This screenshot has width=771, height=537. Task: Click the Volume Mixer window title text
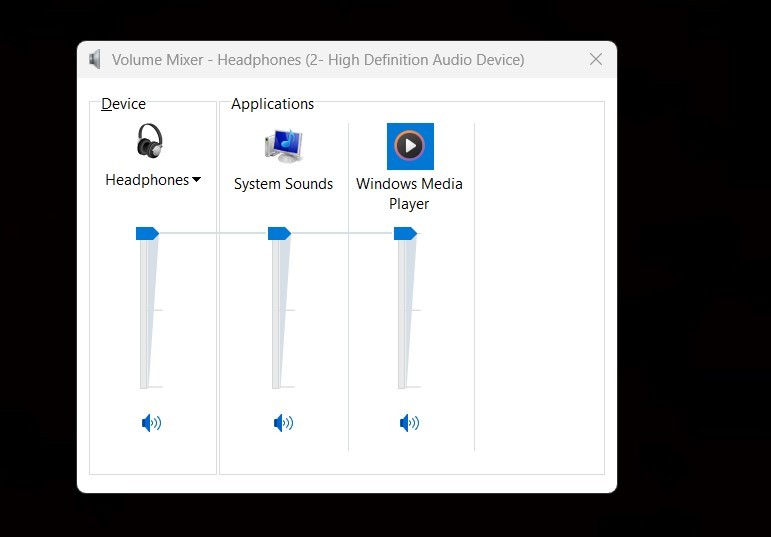[318, 60]
